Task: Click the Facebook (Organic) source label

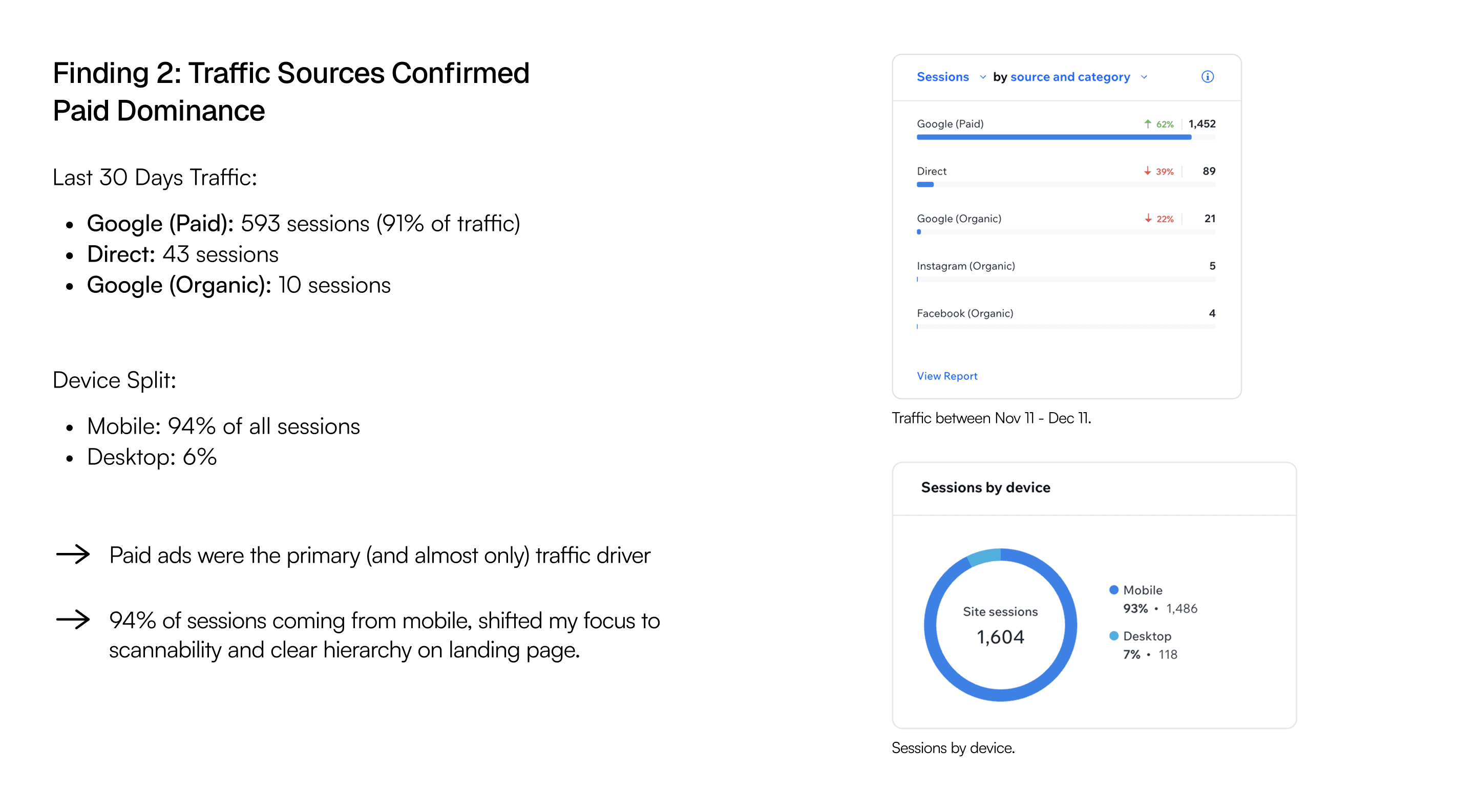Action: click(x=965, y=313)
